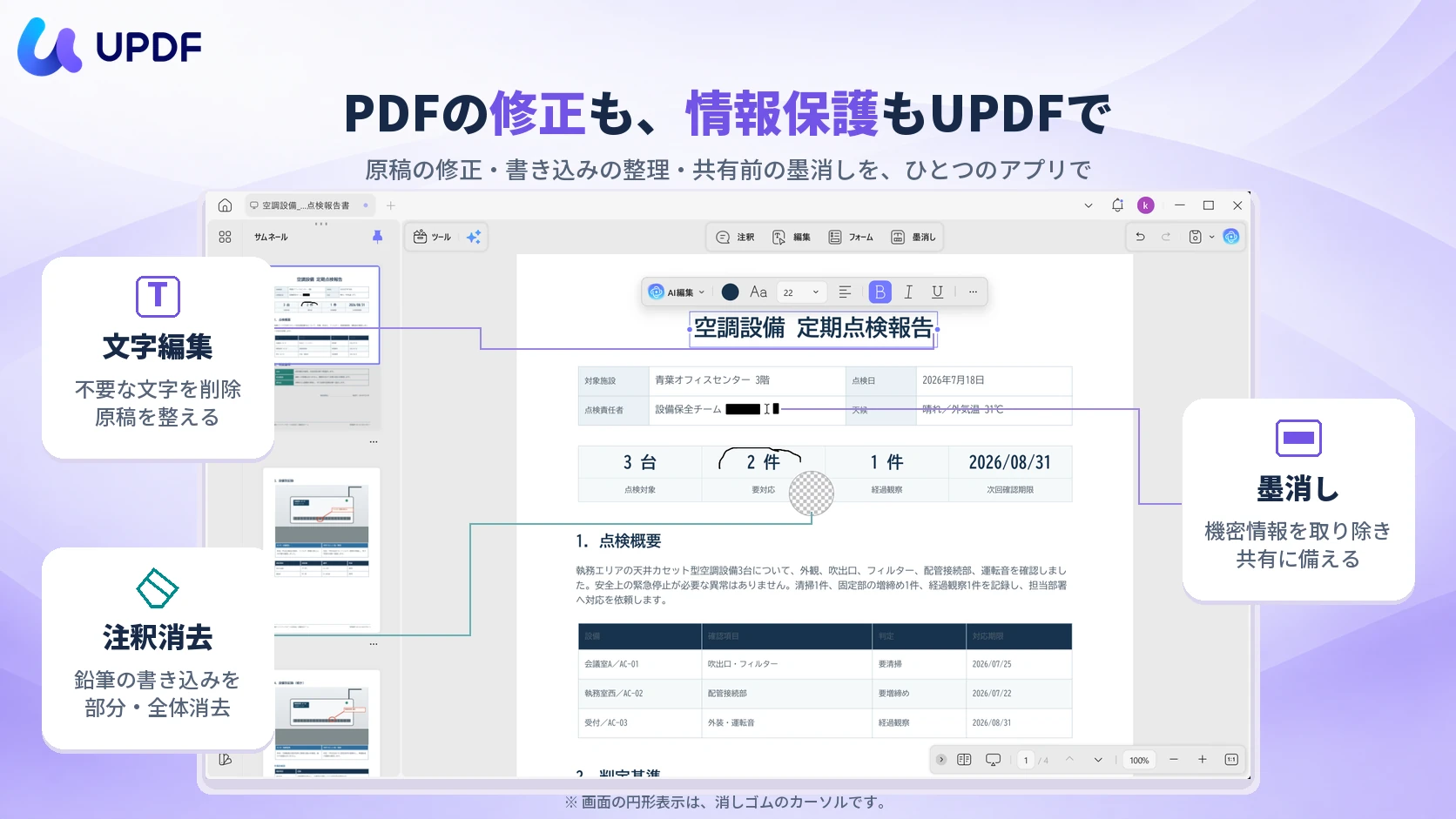The height and width of the screenshot is (819, 1456).
Task: Expand the bottom toolbar arrow button
Action: point(941,760)
